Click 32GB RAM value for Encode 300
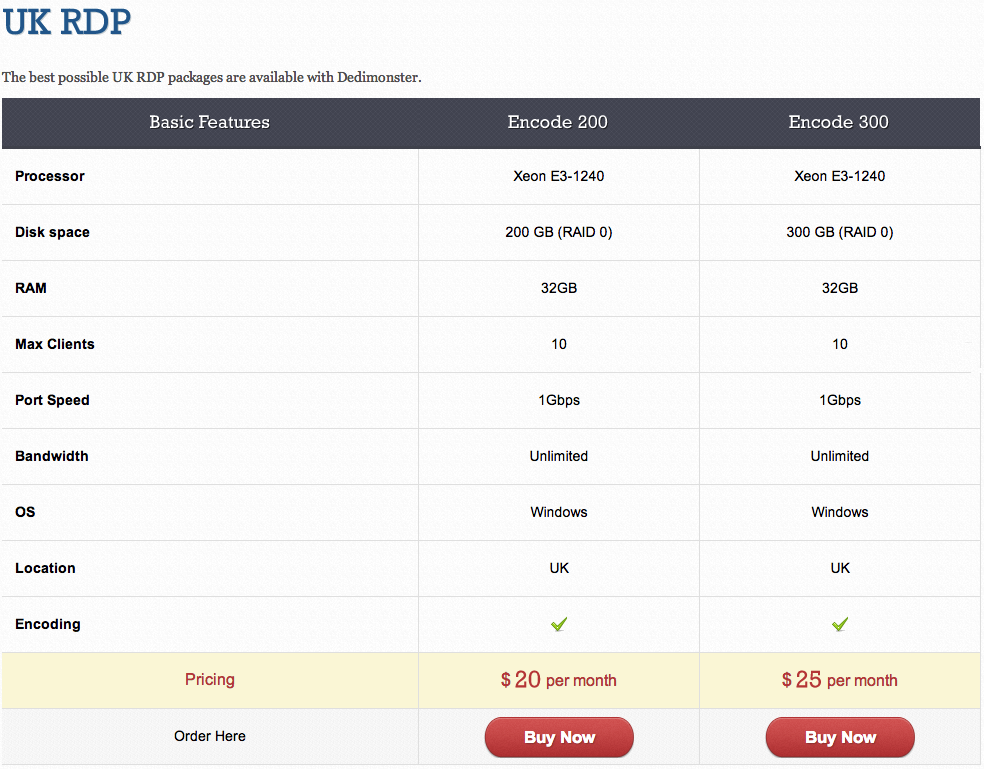The height and width of the screenshot is (769, 984). click(840, 288)
